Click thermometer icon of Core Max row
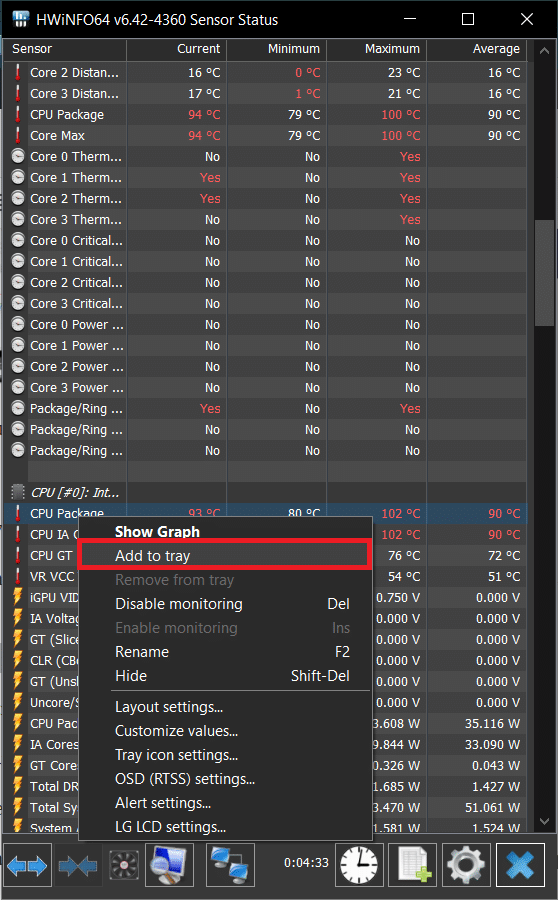558x900 pixels. pos(18,135)
